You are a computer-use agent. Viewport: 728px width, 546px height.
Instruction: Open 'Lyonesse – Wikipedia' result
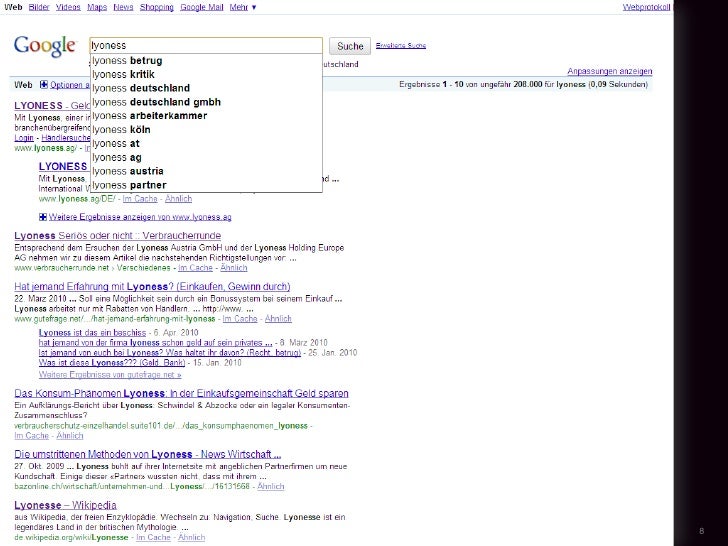(x=65, y=505)
